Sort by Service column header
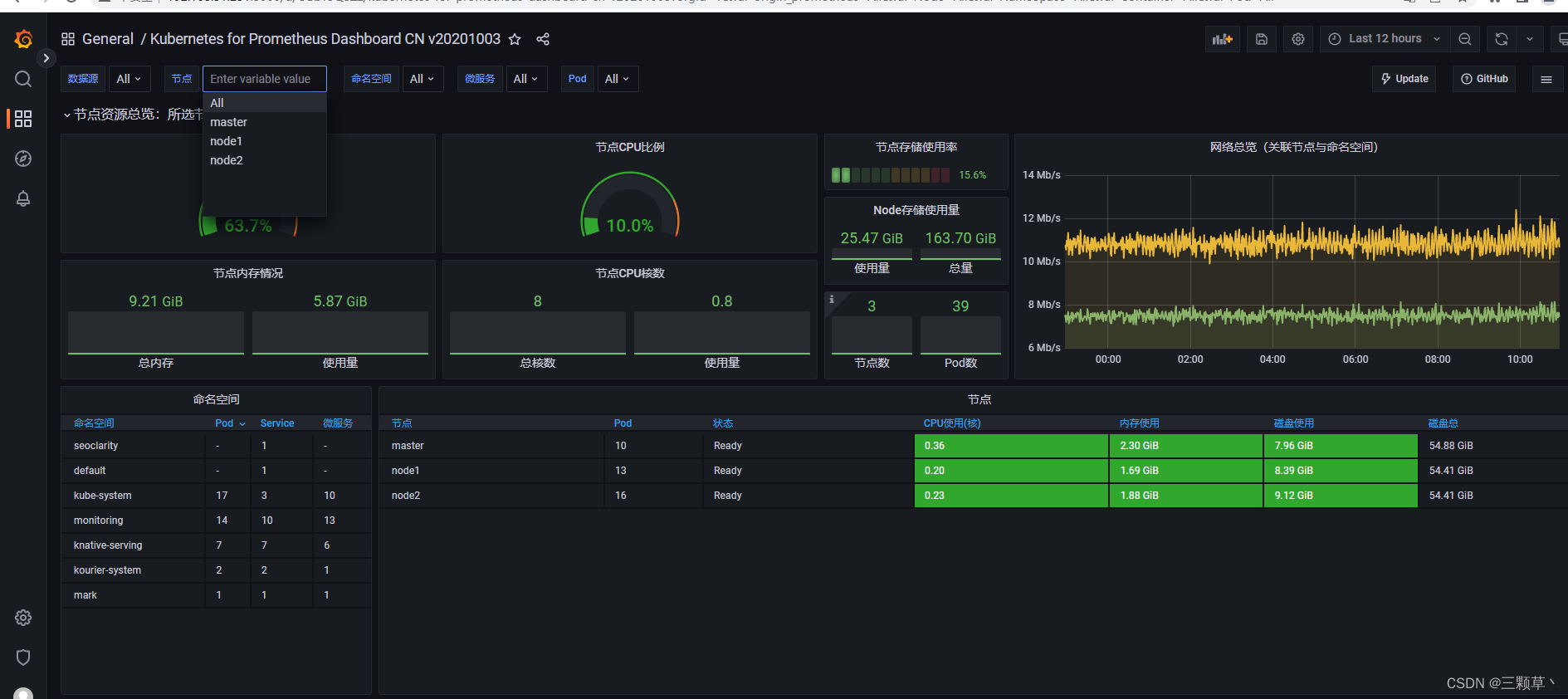This screenshot has width=1568, height=699. 277,423
